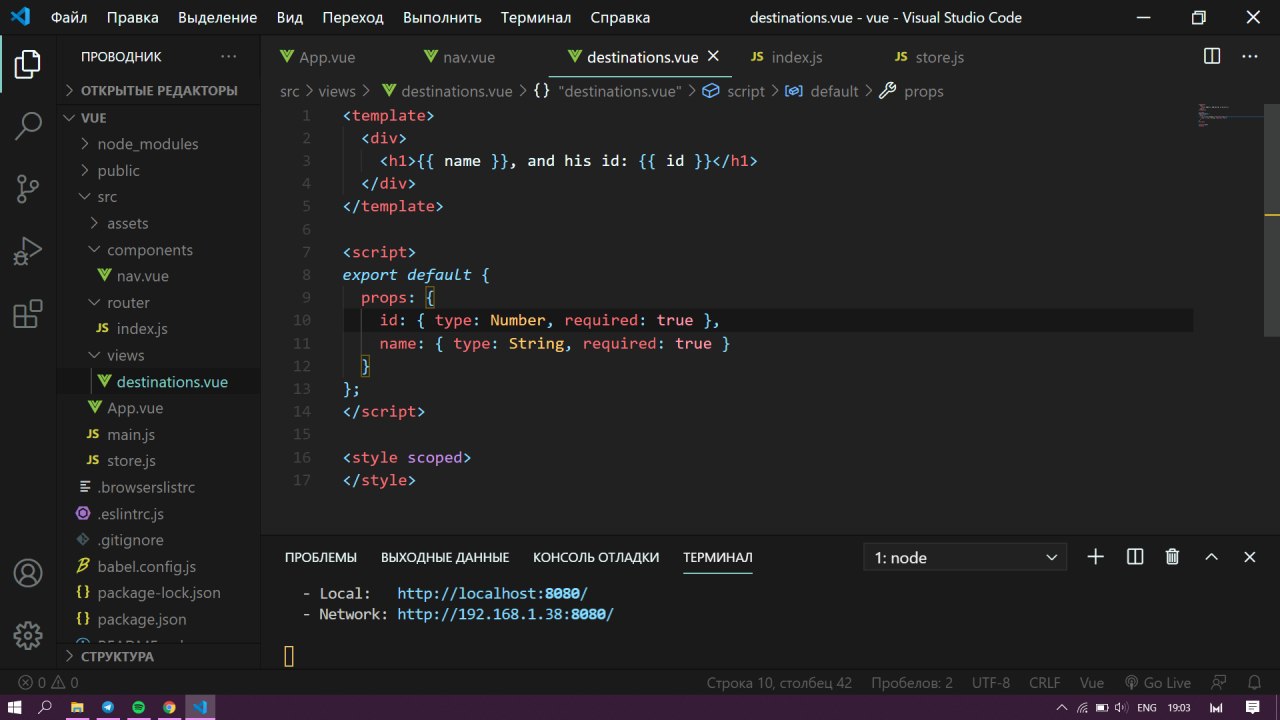Click the CRLF line ending indicator
This screenshot has height=720, width=1280.
pos(1045,683)
